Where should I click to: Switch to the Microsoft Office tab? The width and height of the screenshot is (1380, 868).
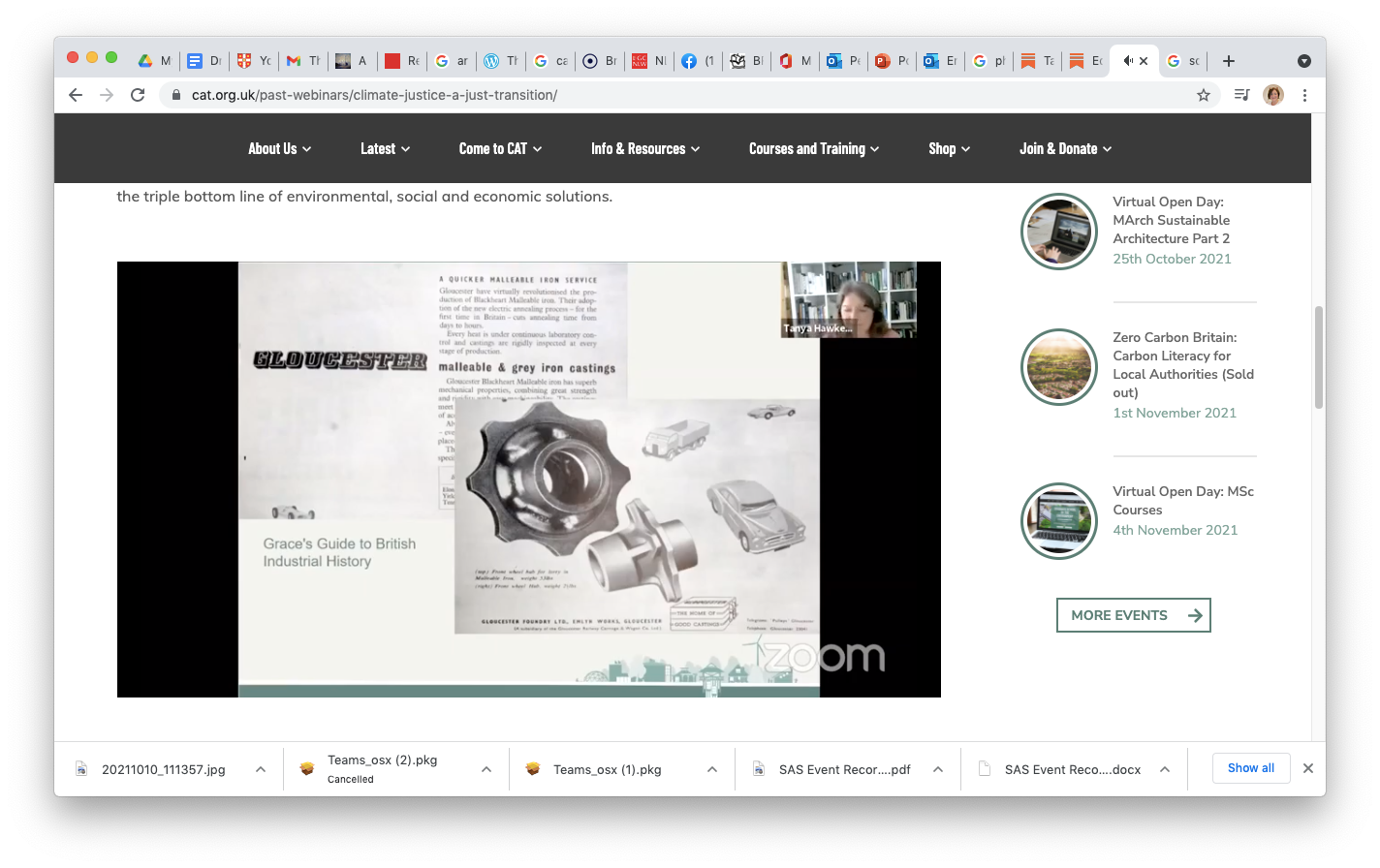794,61
